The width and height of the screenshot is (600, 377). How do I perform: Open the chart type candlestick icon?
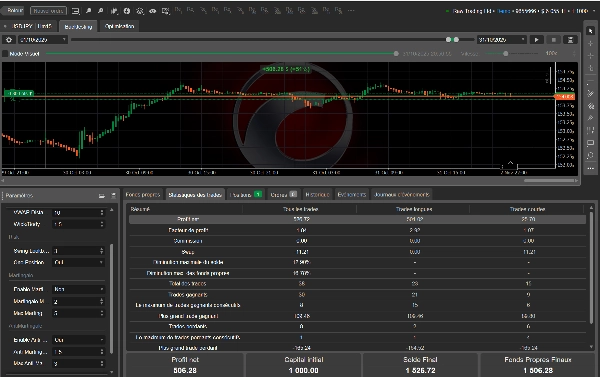pyautogui.click(x=114, y=11)
